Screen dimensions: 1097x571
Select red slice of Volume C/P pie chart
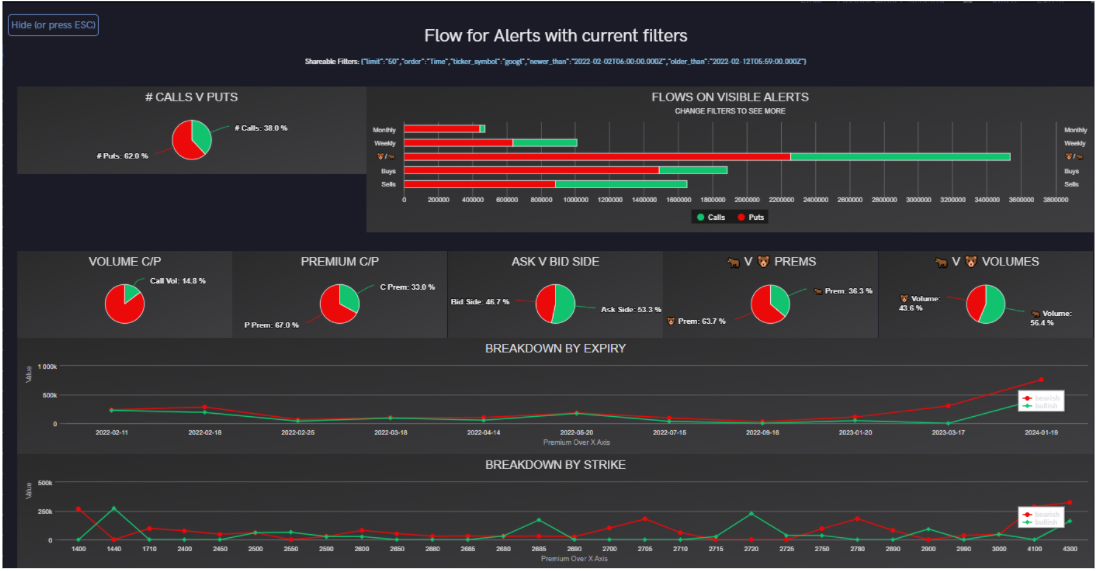pos(123,307)
